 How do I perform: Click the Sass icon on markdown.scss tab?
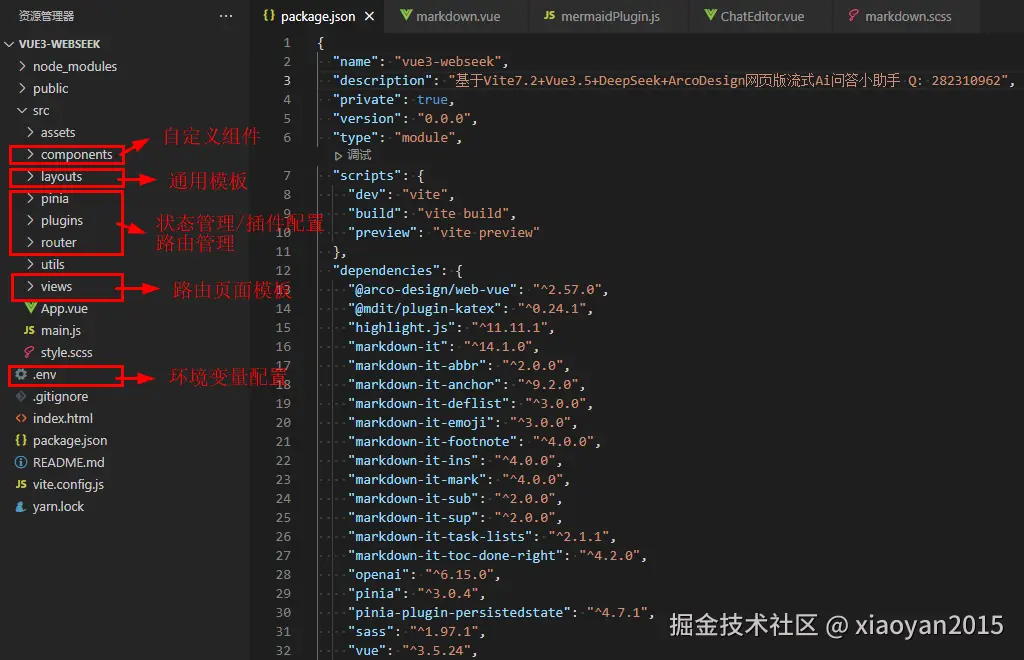pos(854,15)
